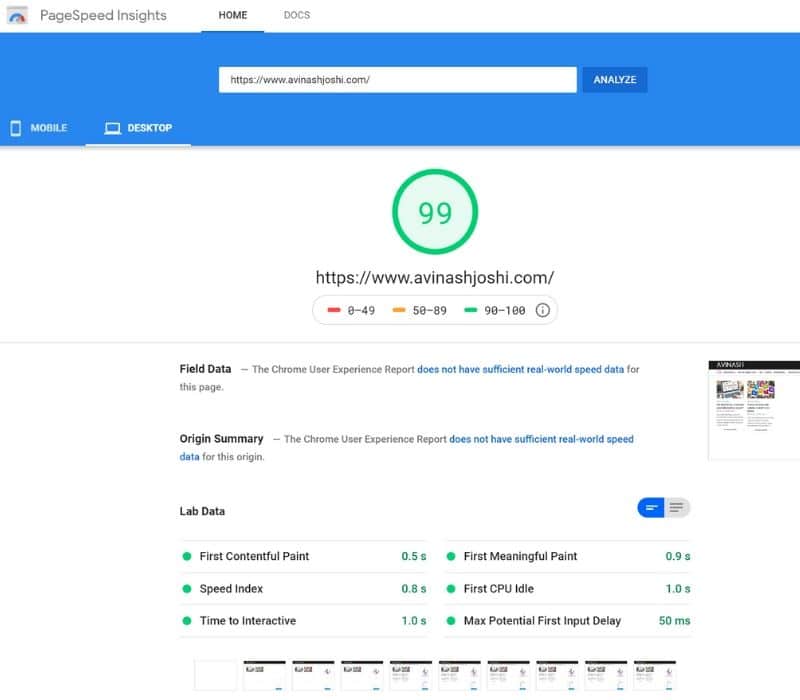
Task: Click Max Potential First Input Delay row
Action: click(x=568, y=621)
